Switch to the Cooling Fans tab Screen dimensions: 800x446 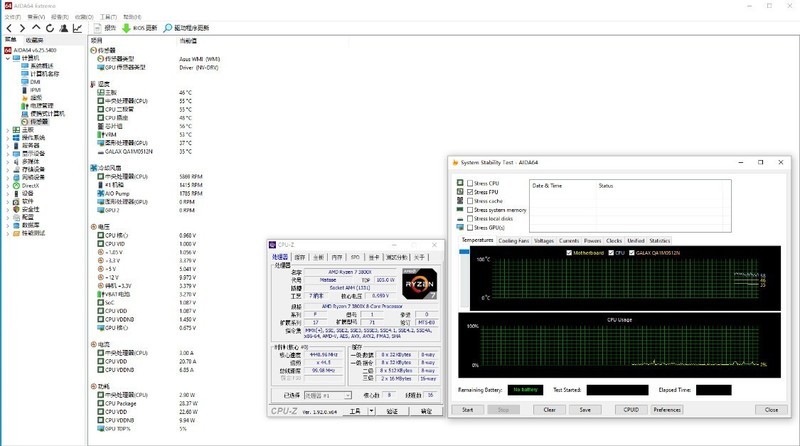[x=513, y=240]
